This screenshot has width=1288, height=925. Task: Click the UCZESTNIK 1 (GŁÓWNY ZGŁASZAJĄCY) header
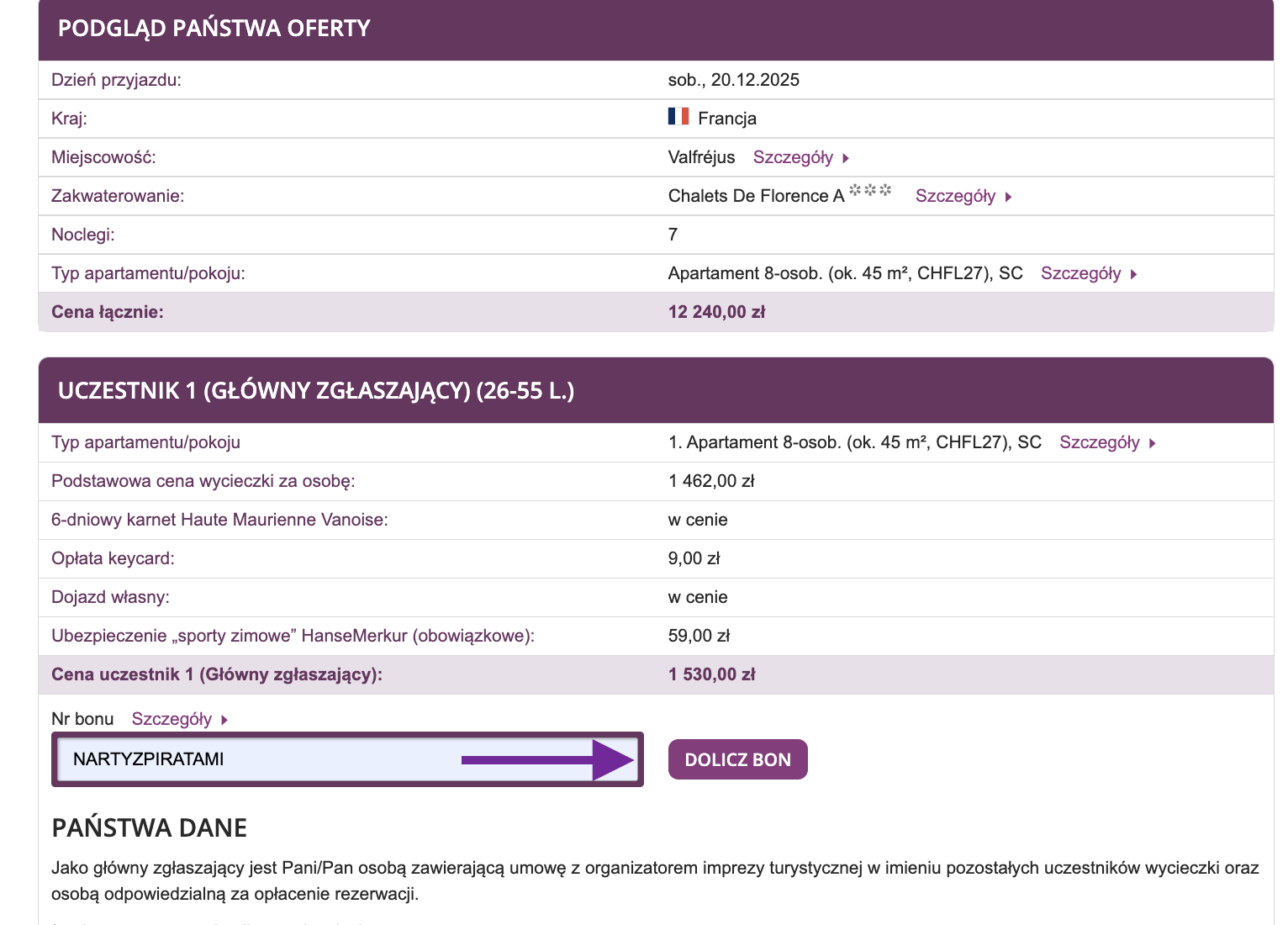[x=315, y=391]
